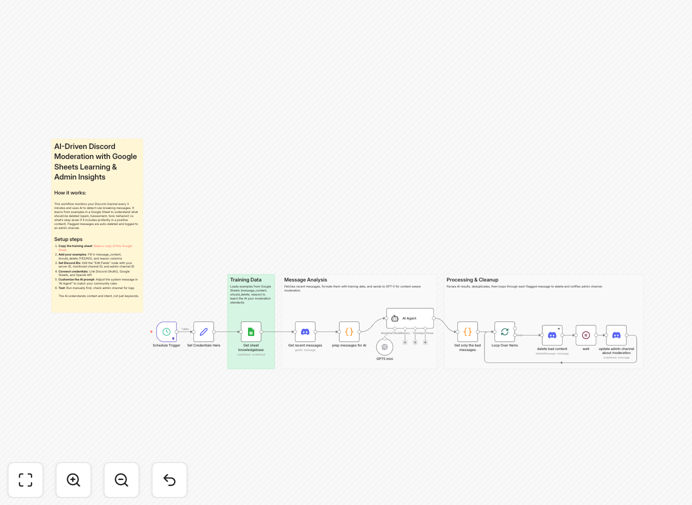Select the delete bad content Discord node
Screen dimensions: 692x505
pos(552,335)
